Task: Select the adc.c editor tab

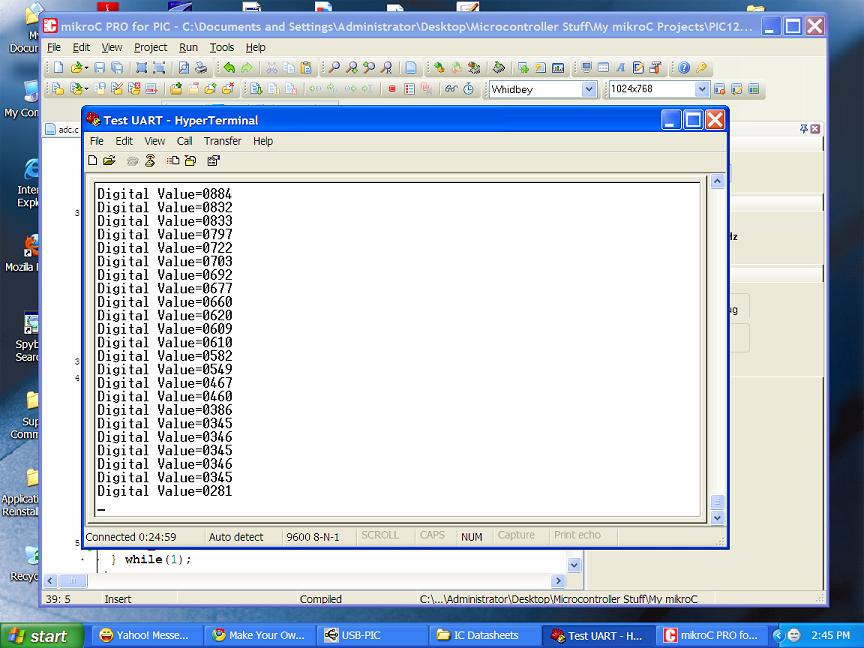Action: tap(62, 129)
